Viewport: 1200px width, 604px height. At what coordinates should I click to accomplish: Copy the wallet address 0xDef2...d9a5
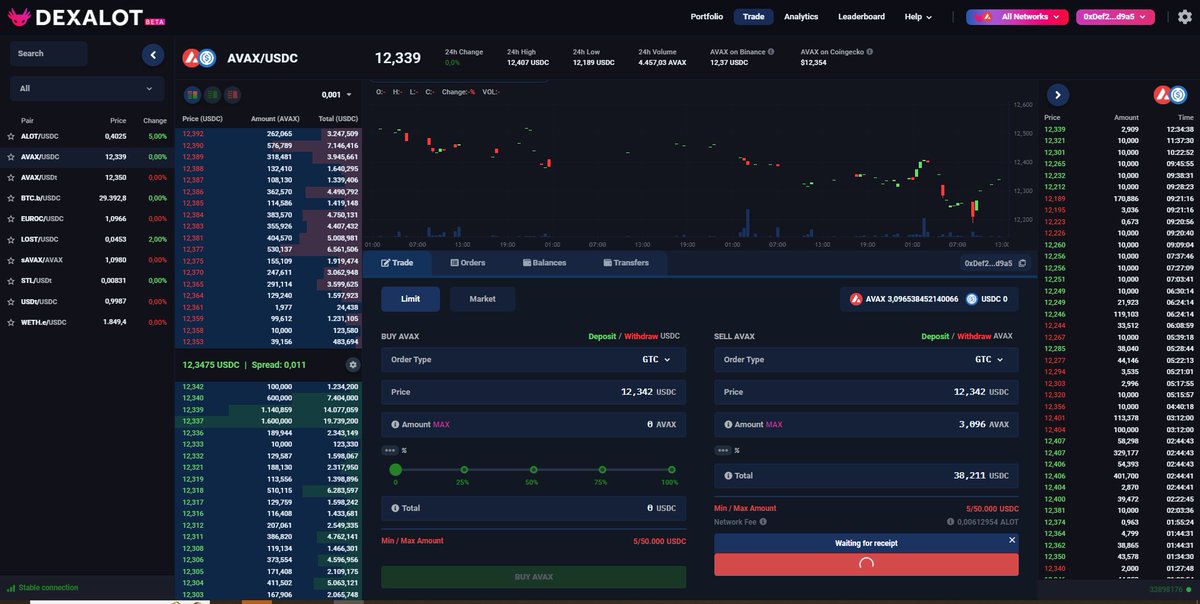[1022, 263]
